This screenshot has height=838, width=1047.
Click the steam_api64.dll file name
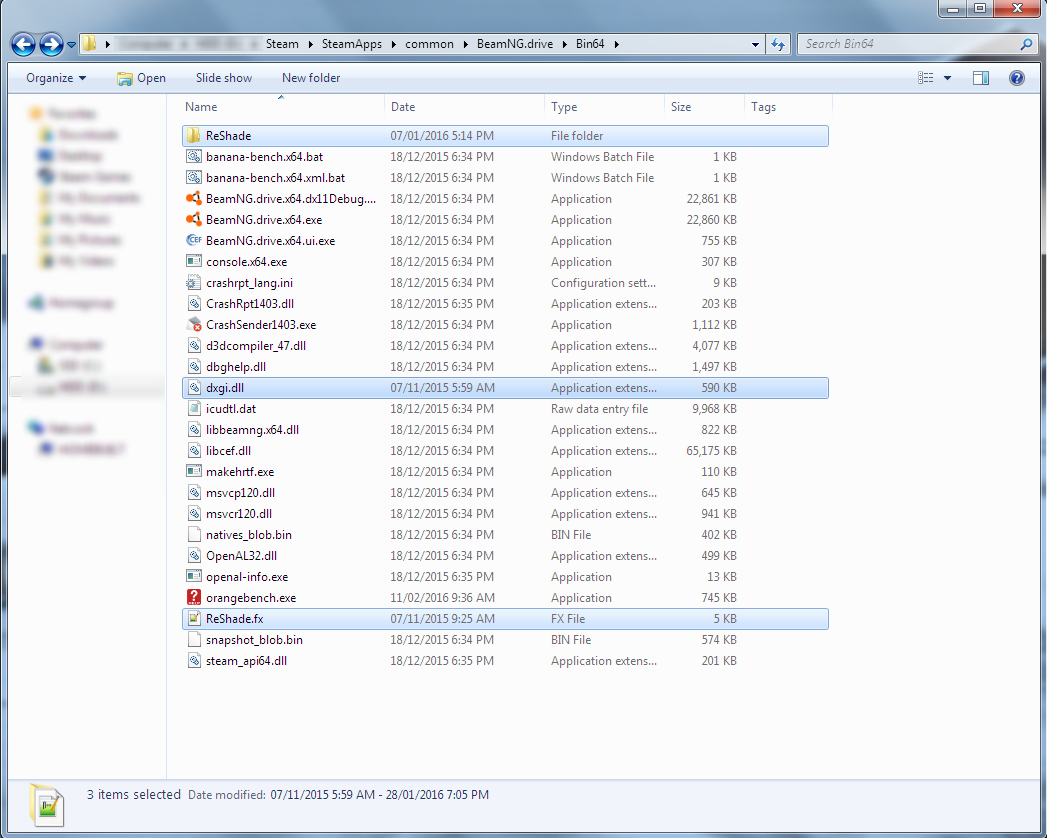coord(246,661)
